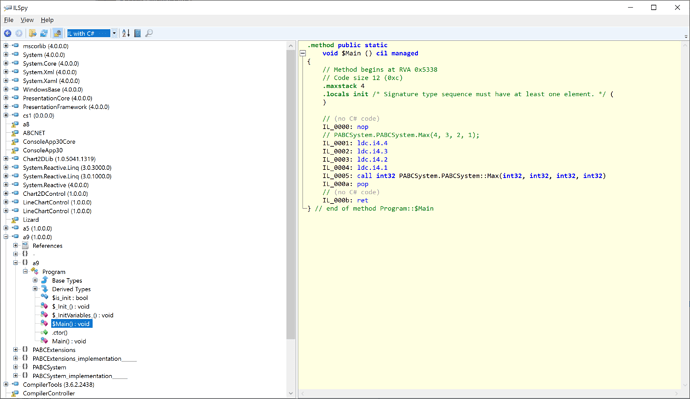Screen dimensions: 690x399
Task: Select the Main() : void method
Action: click(x=69, y=341)
